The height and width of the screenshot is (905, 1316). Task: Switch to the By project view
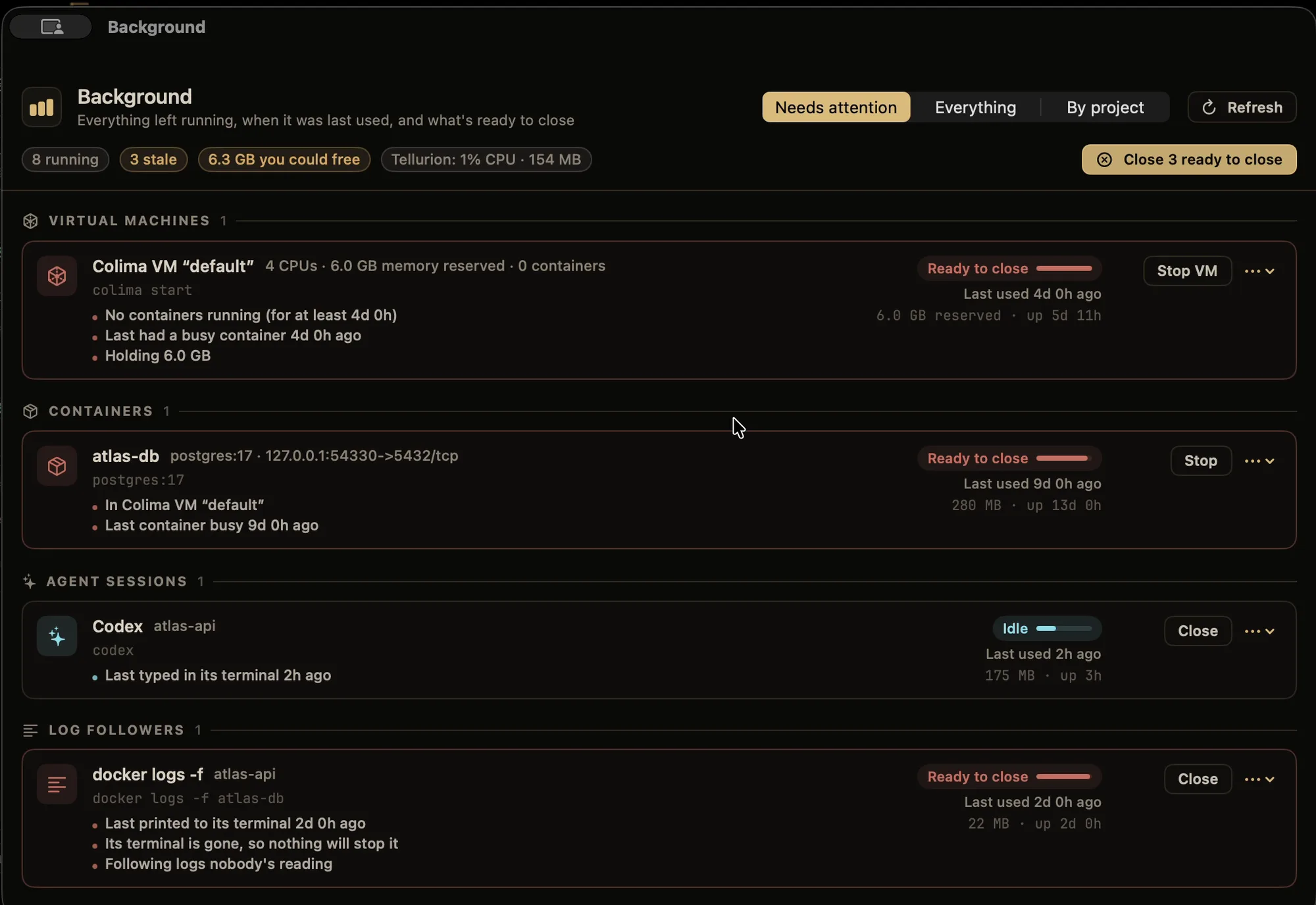tap(1105, 107)
